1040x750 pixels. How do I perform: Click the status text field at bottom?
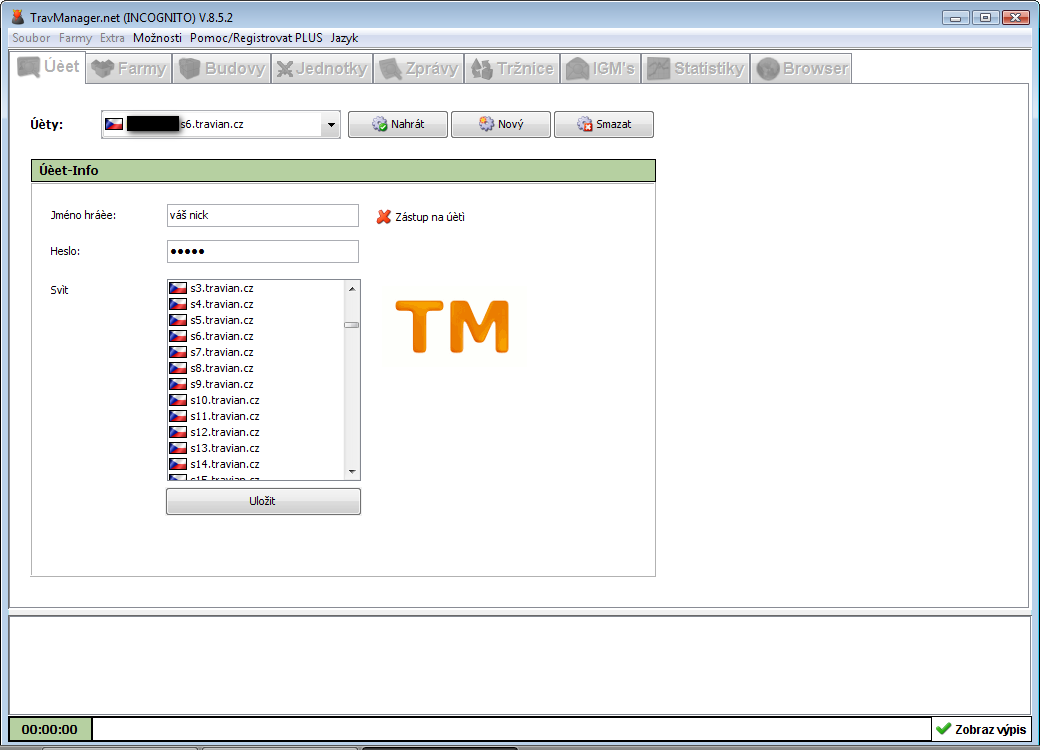(x=511, y=729)
